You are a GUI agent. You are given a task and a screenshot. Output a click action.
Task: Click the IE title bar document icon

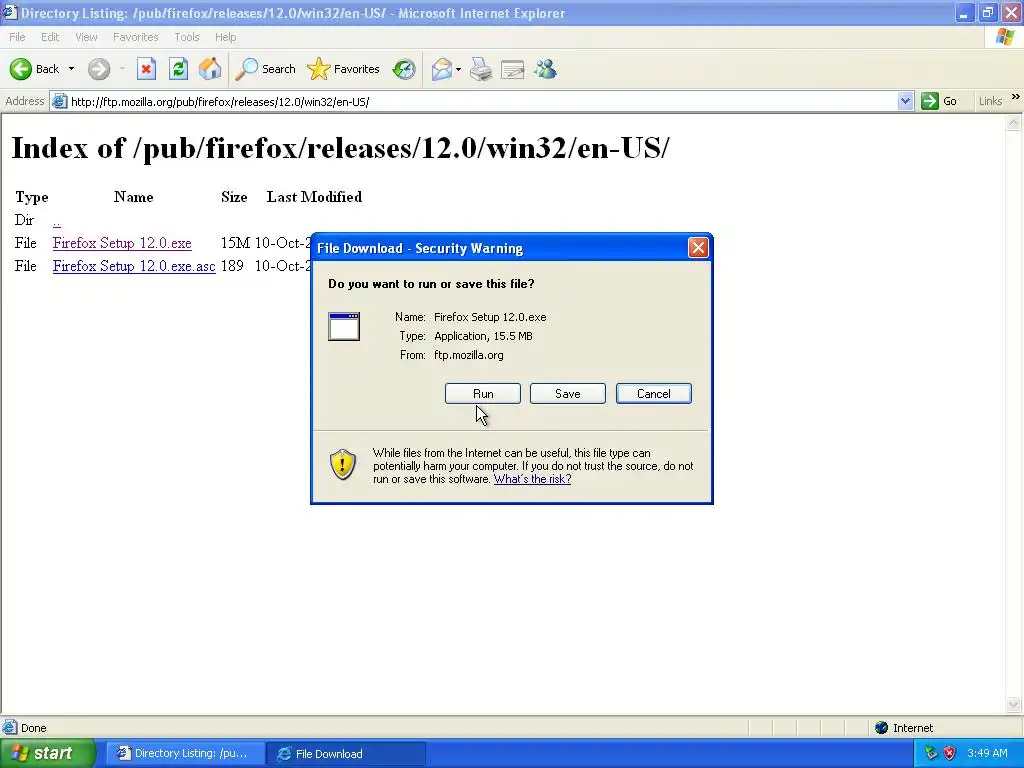pos(10,12)
